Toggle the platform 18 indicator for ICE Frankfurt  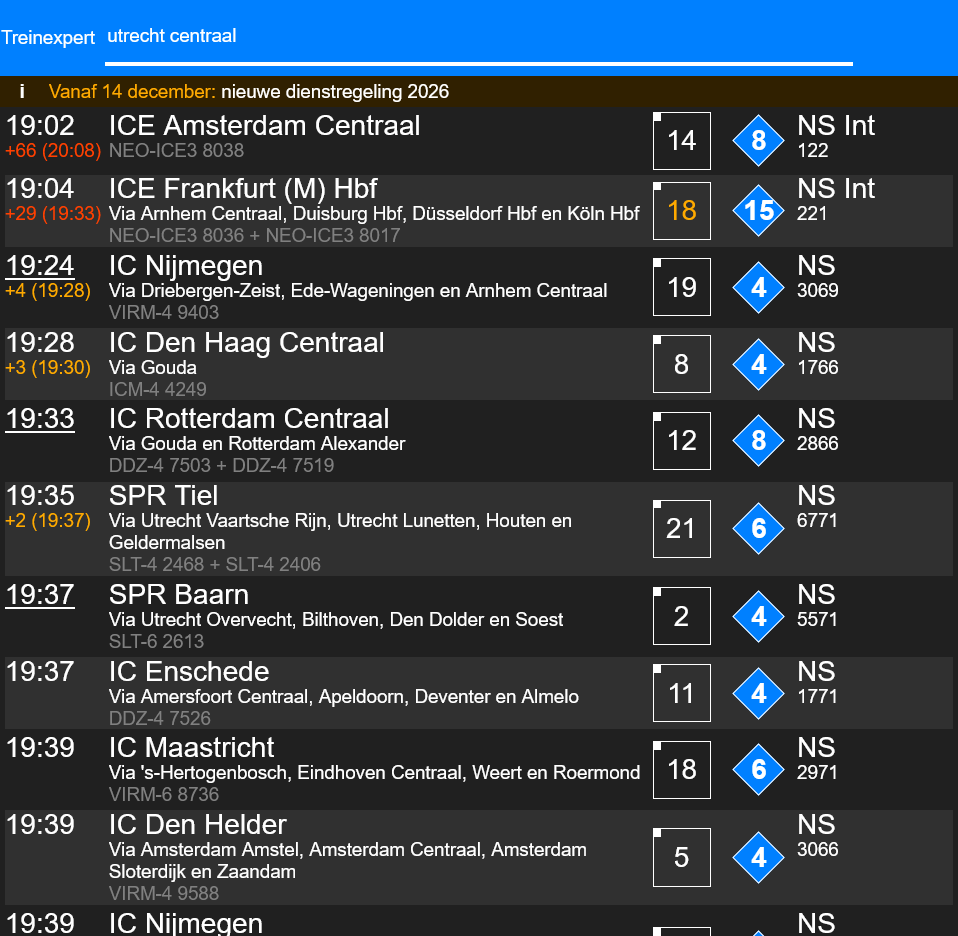[x=681, y=211]
